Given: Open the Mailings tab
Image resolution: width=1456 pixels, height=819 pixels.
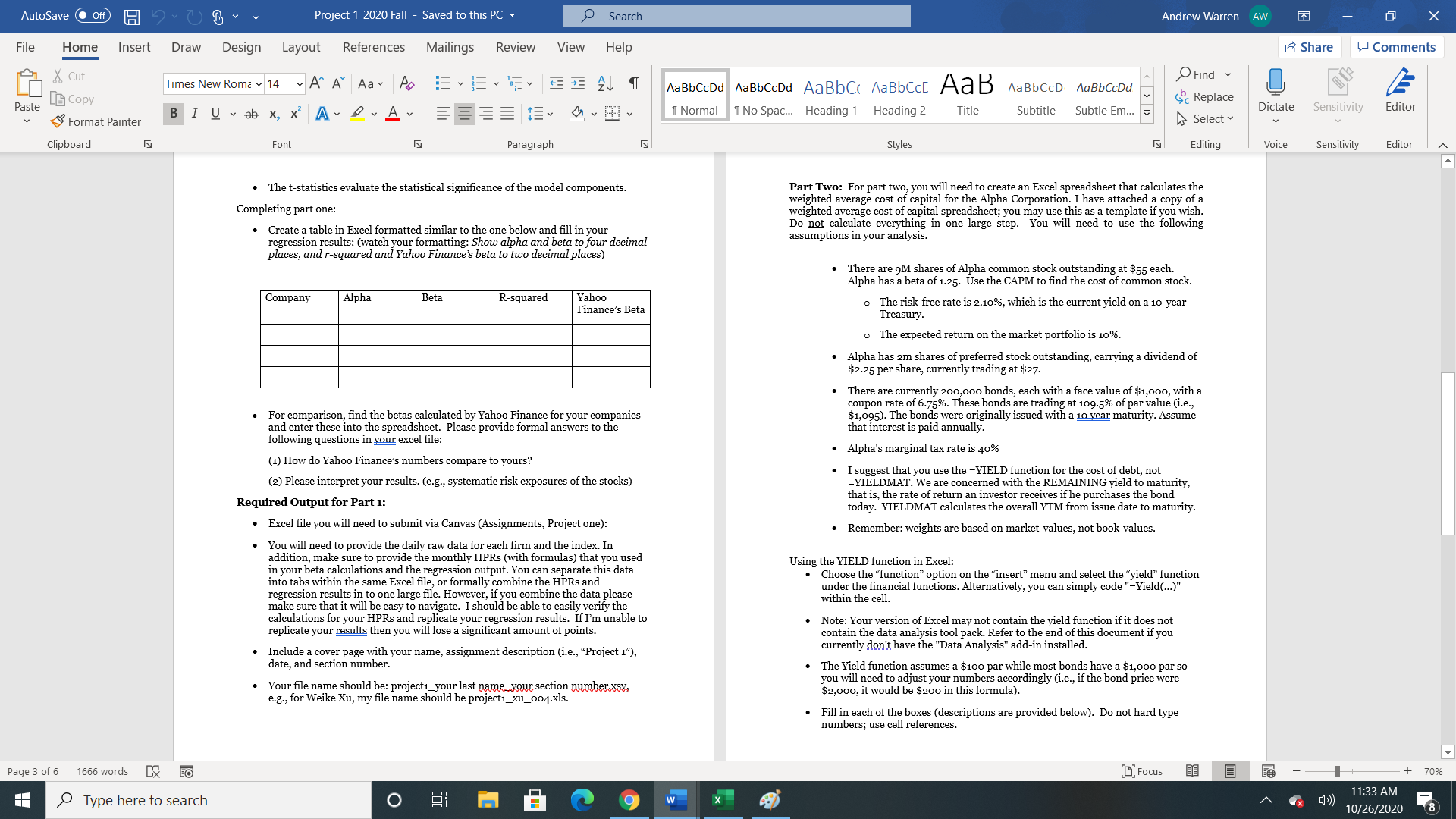Looking at the screenshot, I should [450, 47].
